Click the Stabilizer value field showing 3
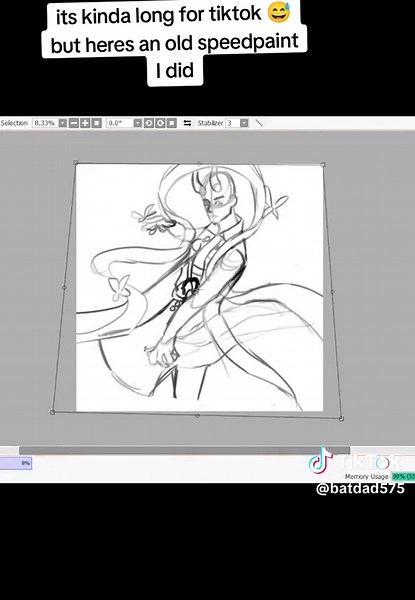 (233, 123)
